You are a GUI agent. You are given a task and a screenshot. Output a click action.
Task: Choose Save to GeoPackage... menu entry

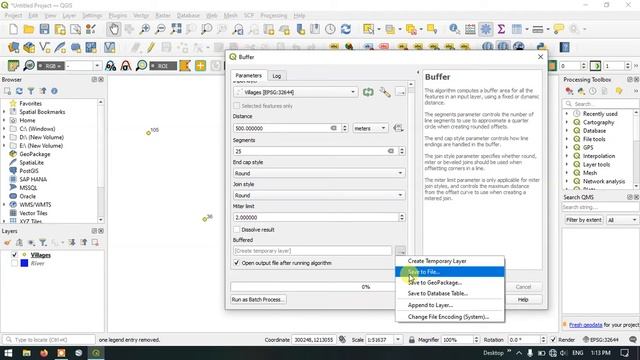pyautogui.click(x=450, y=282)
